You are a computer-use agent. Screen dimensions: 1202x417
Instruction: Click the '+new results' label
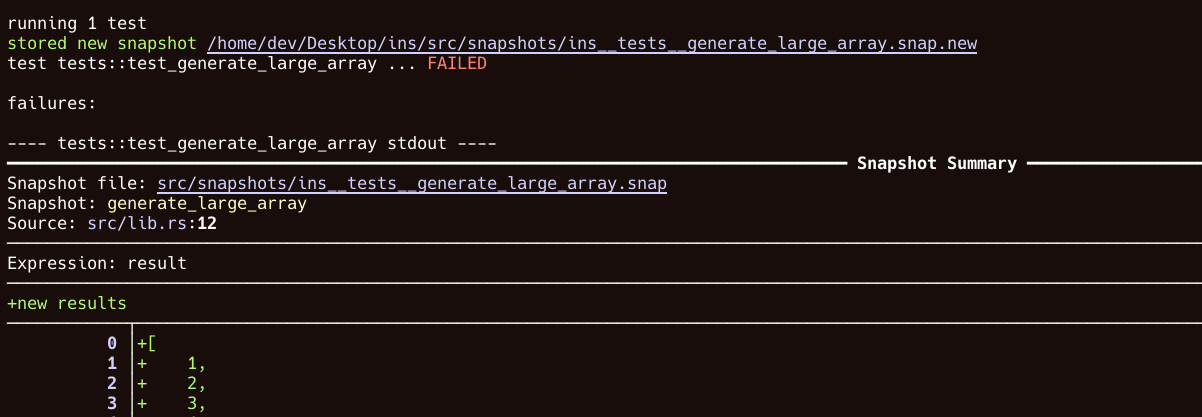coord(66,303)
